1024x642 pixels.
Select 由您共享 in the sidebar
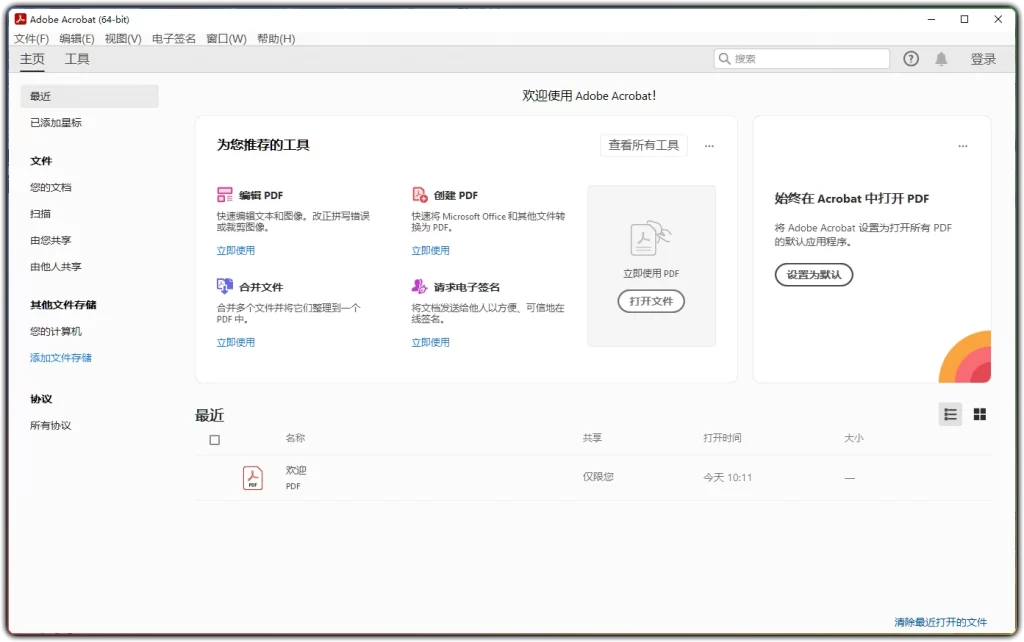50,240
